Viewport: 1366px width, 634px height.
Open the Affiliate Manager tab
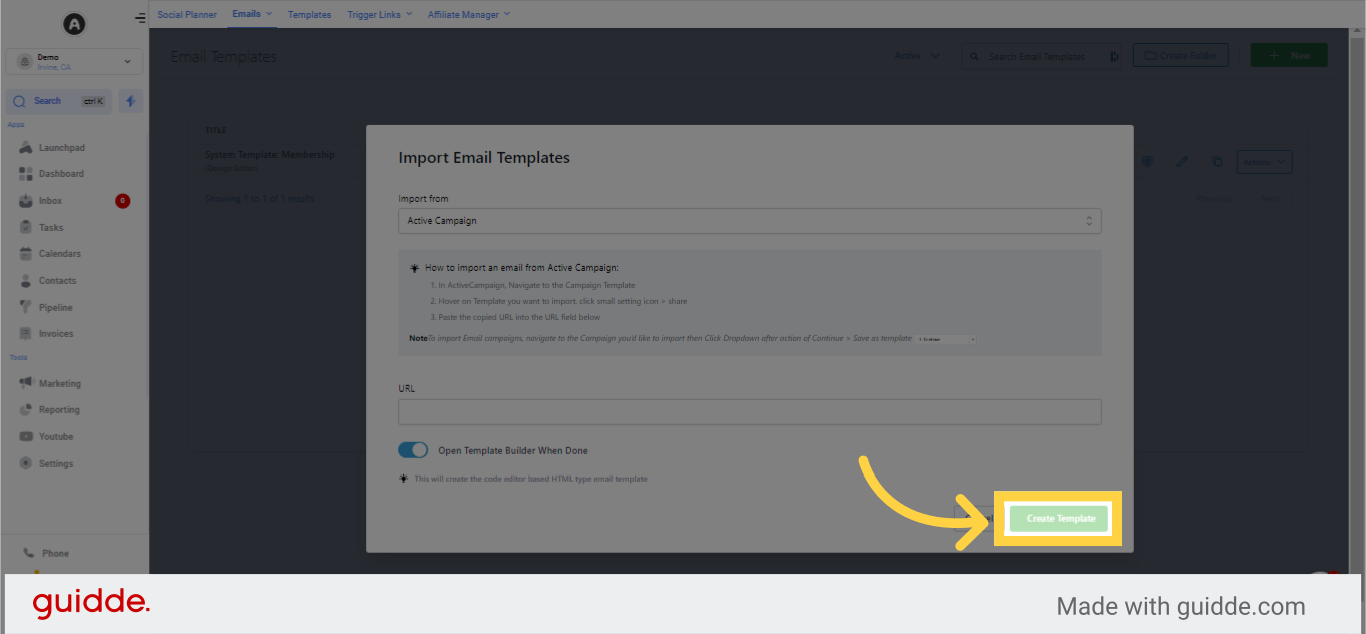click(x=463, y=14)
